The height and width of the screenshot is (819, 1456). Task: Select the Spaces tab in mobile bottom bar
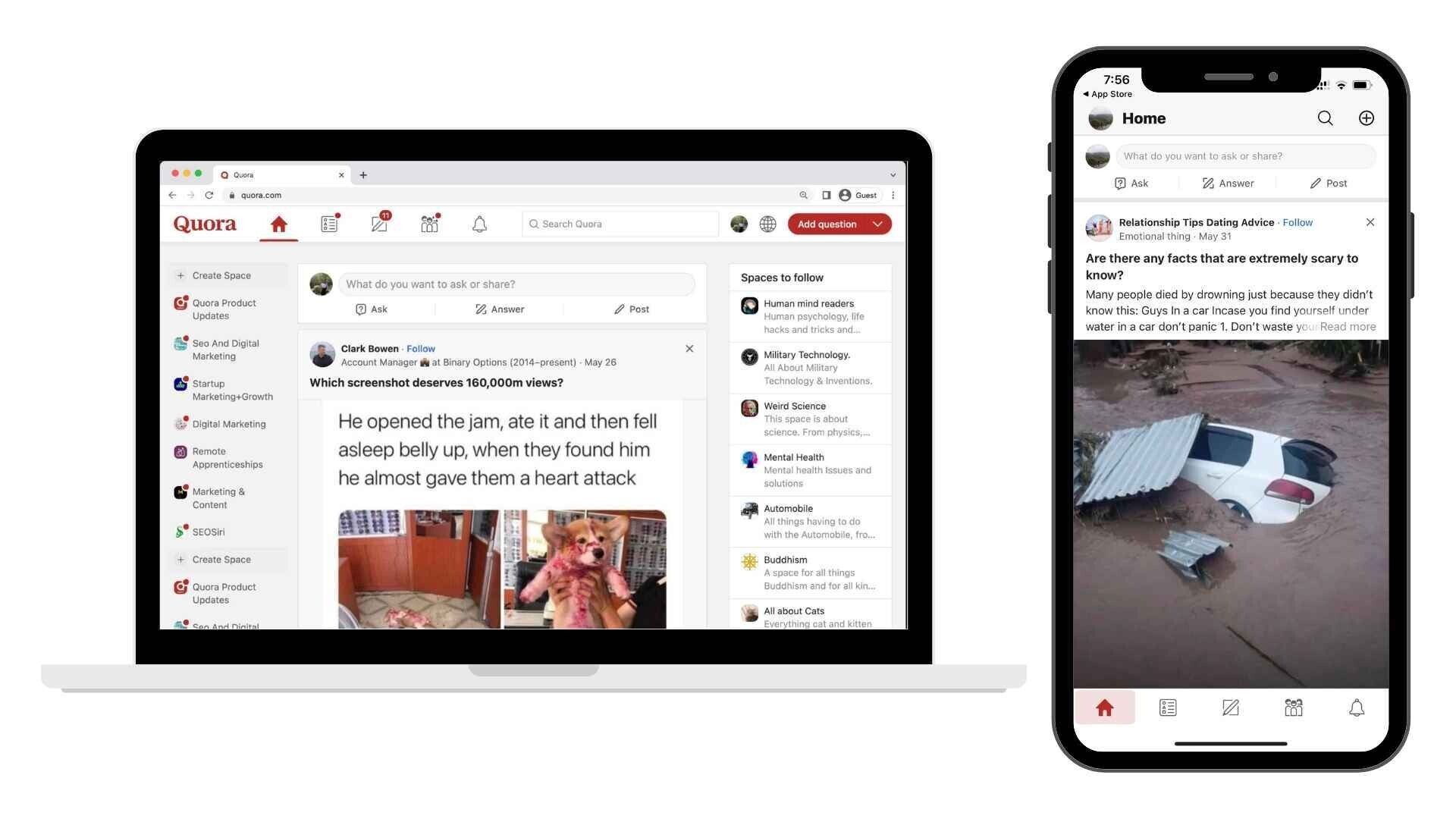(1293, 707)
